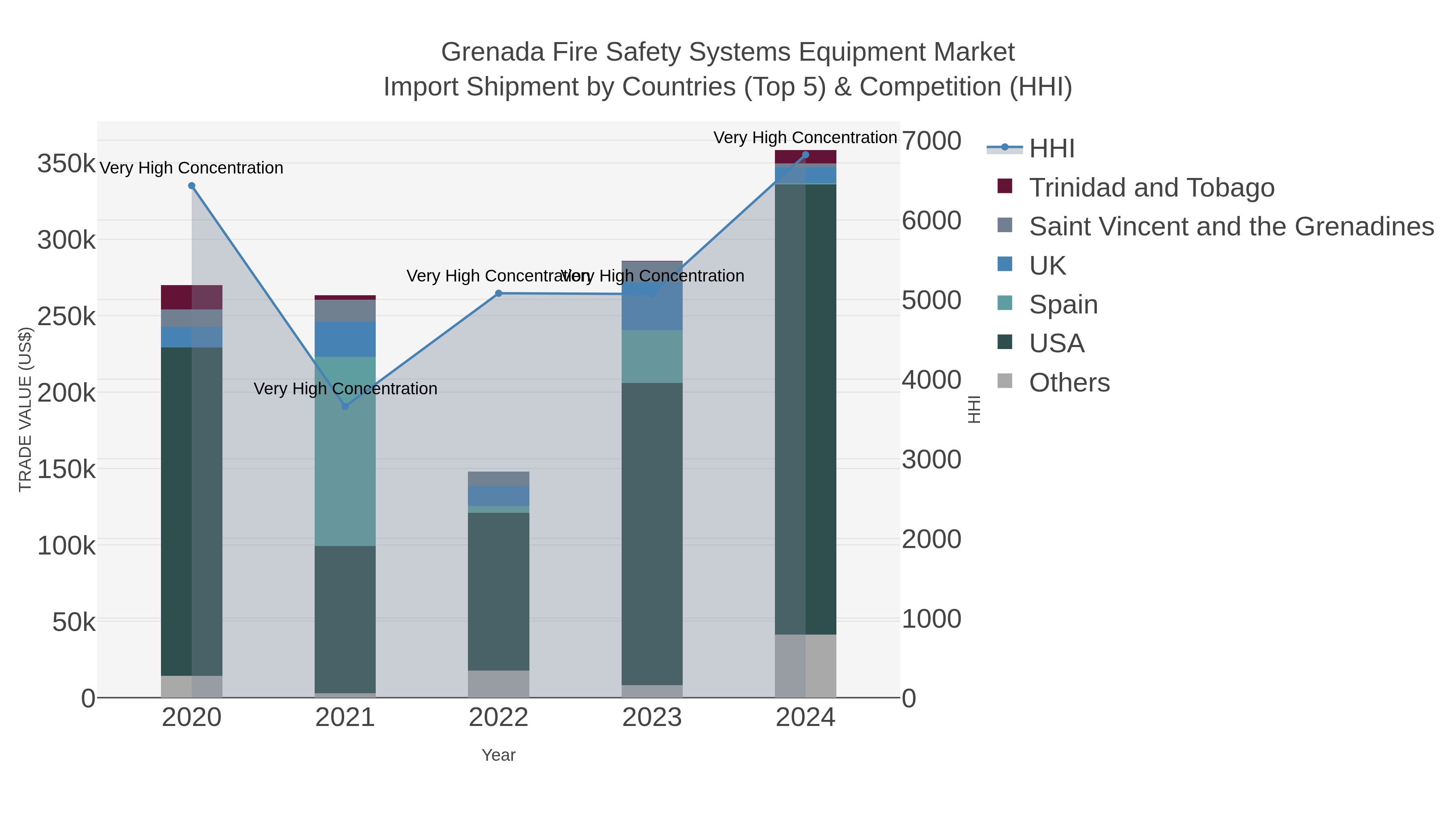The width and height of the screenshot is (1456, 819).
Task: Click the 2024 Very High Concentration annotation
Action: point(805,138)
